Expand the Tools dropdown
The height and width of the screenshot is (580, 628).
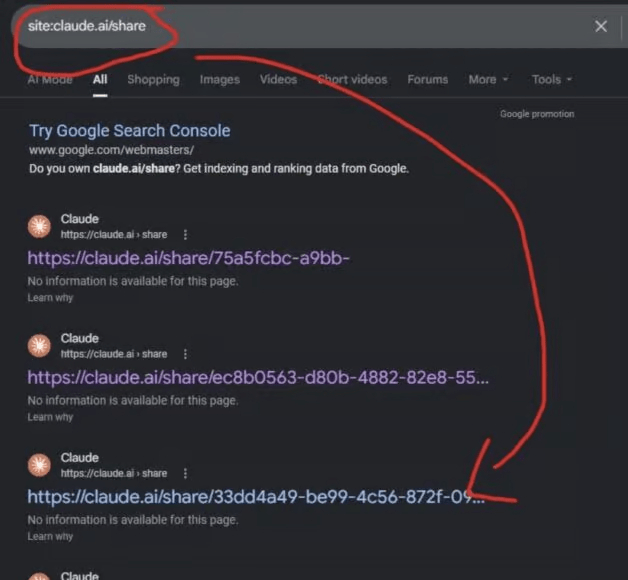coord(552,79)
